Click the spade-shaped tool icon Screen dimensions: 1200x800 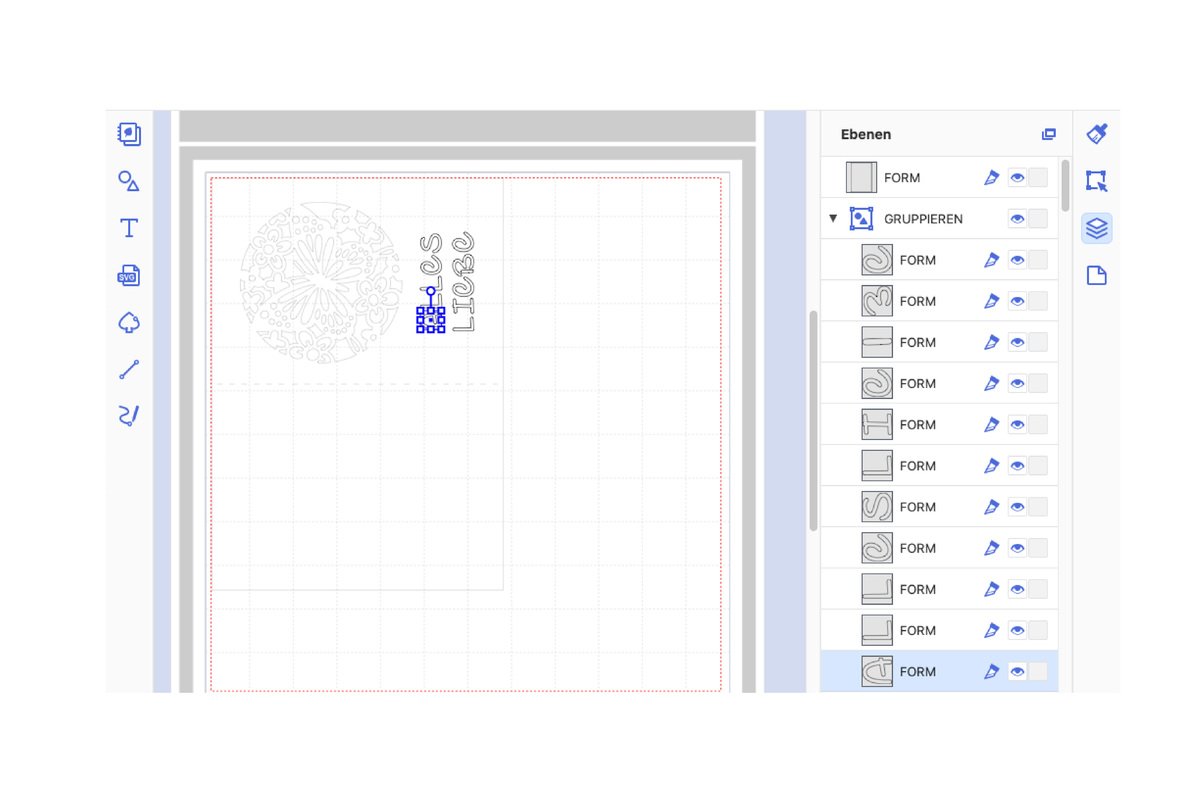tap(129, 323)
